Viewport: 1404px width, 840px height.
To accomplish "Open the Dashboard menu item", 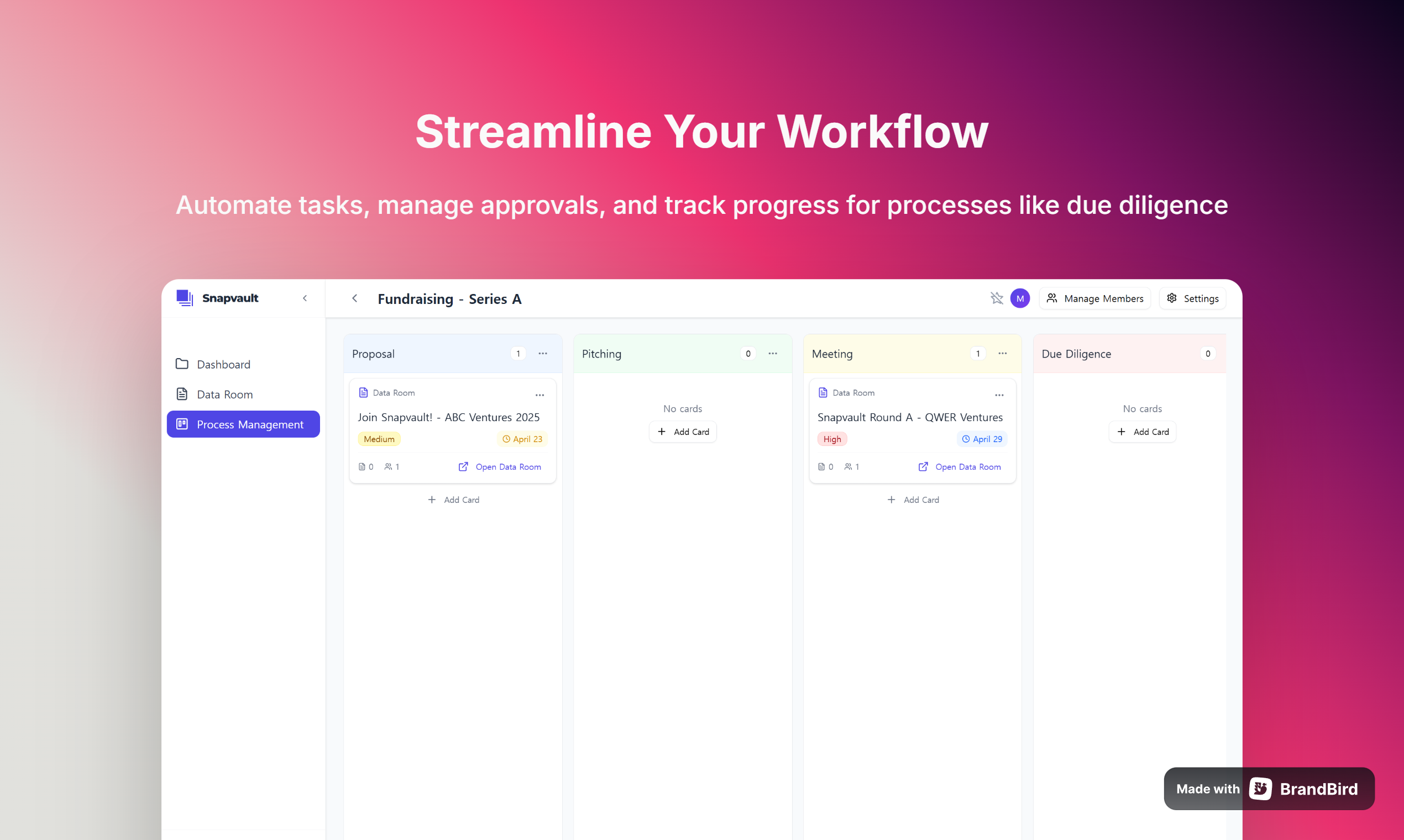I will click(223, 364).
